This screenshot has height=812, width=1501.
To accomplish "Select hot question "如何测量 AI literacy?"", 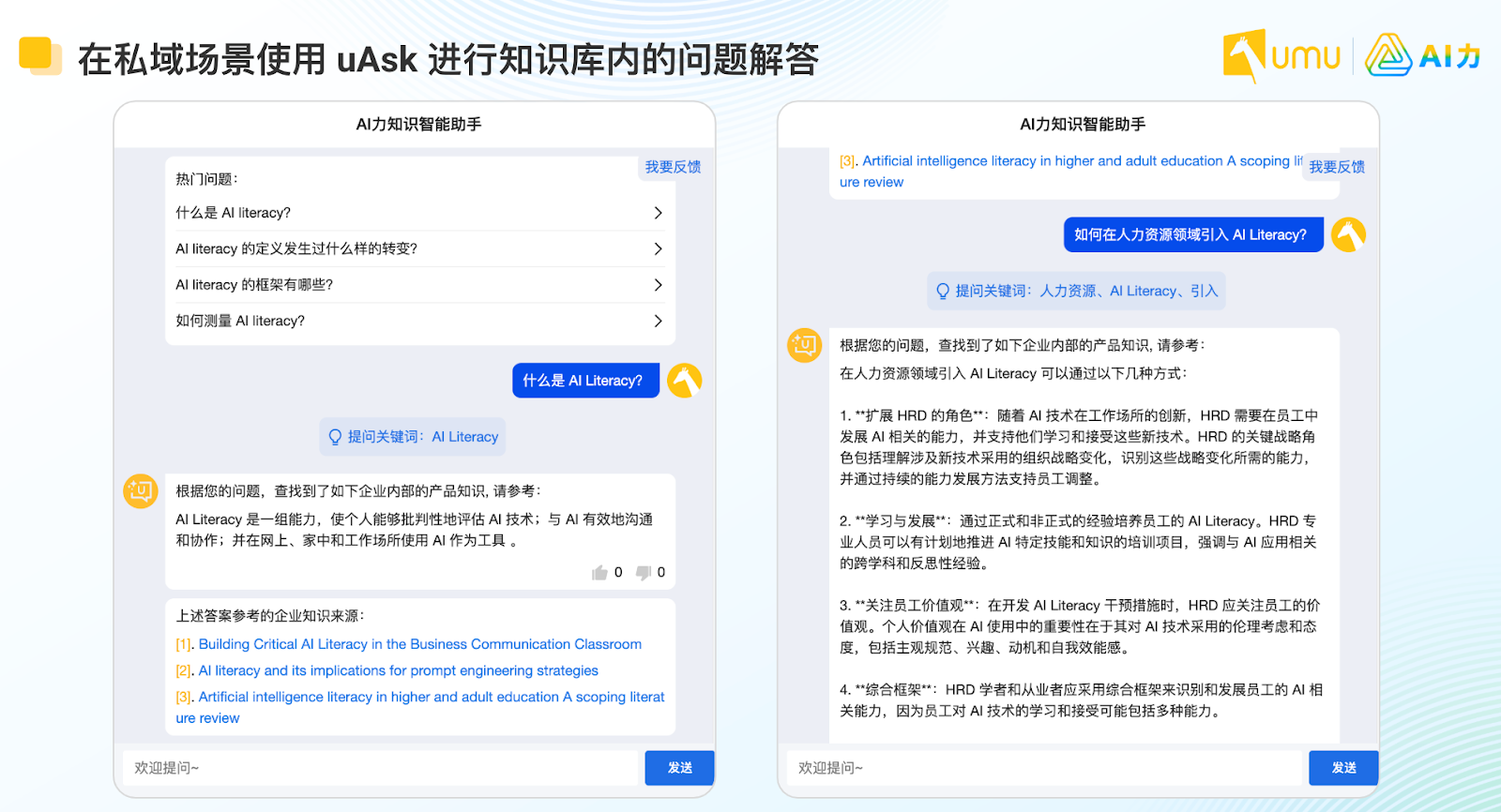I will [x=419, y=321].
